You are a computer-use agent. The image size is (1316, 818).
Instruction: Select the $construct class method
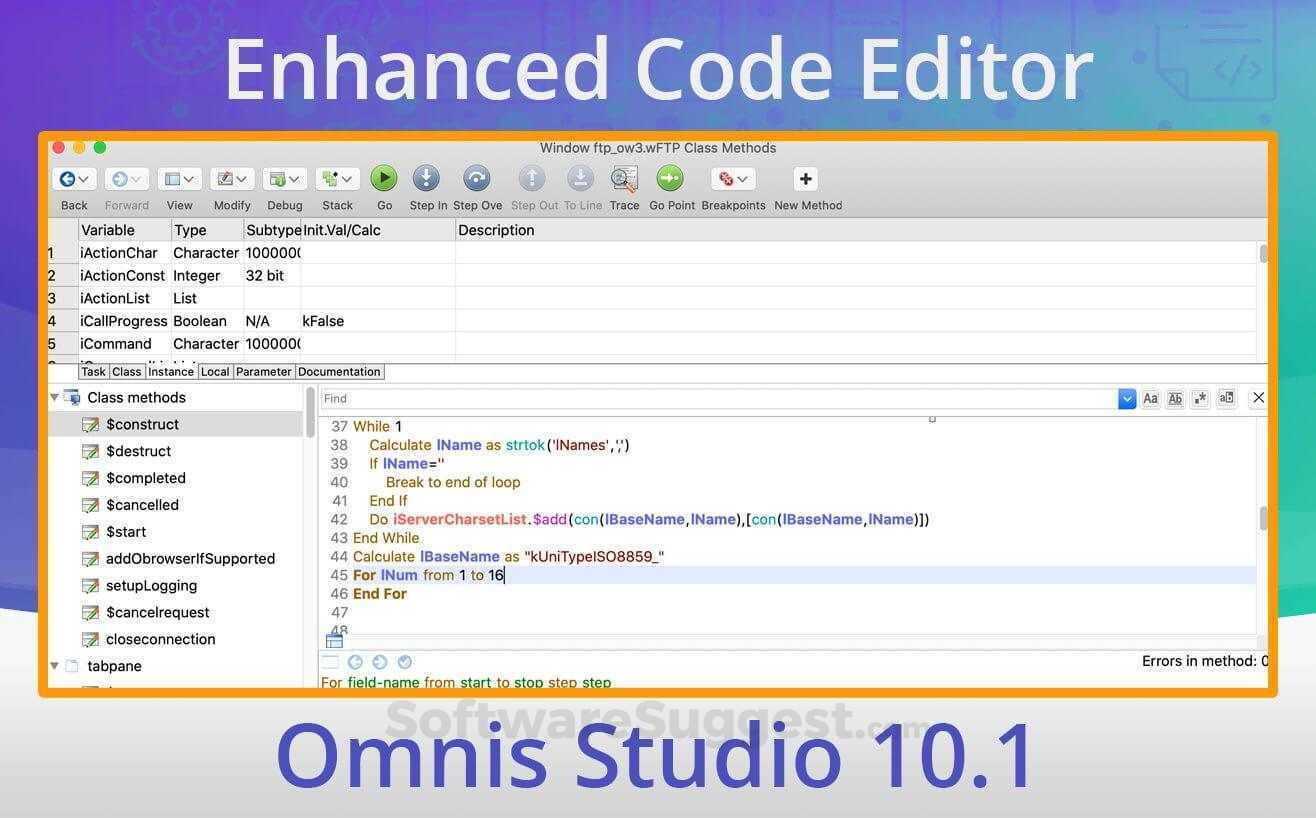click(142, 424)
